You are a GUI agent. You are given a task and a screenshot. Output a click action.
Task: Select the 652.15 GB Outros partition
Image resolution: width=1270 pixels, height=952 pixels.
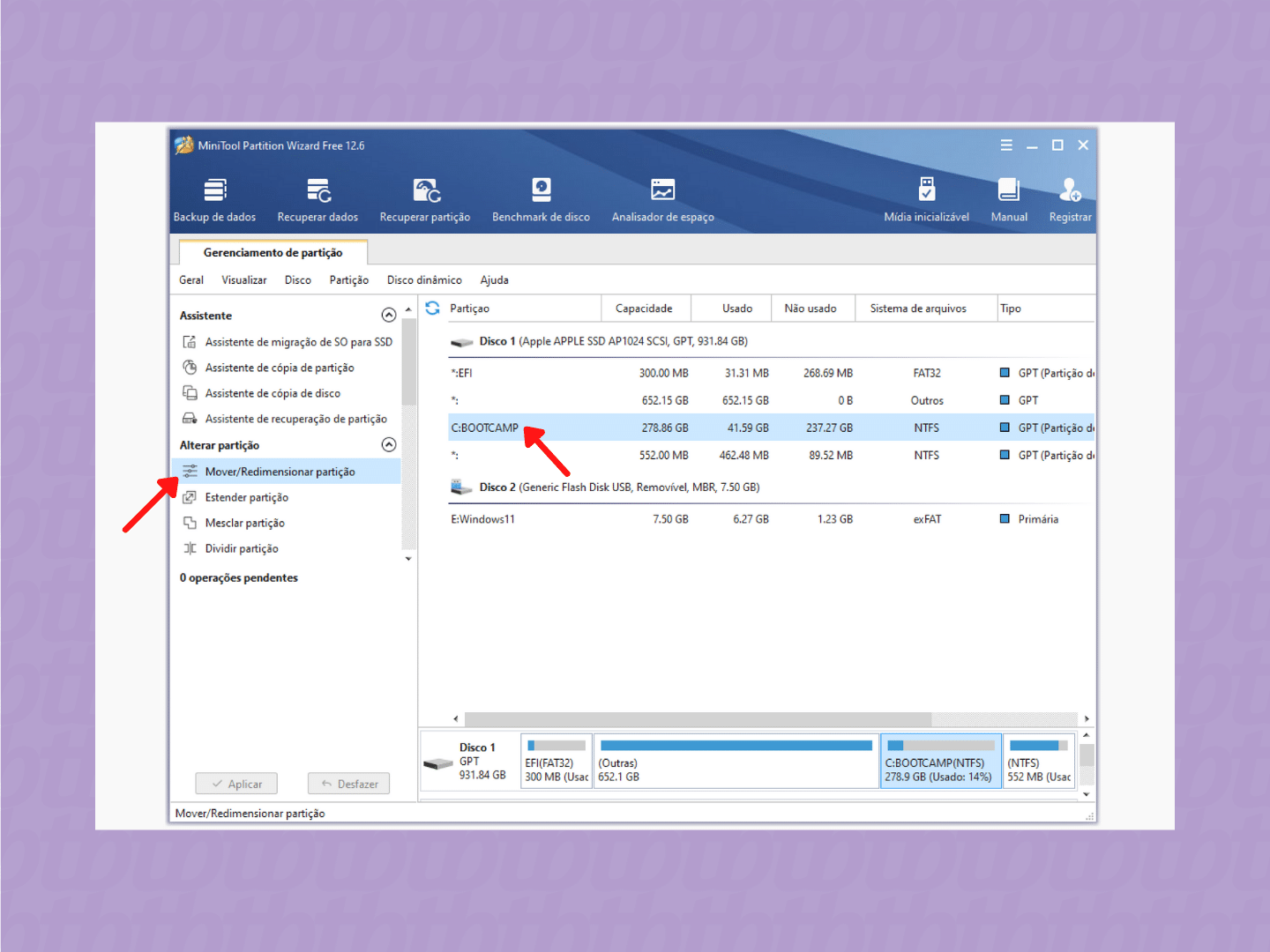point(772,400)
